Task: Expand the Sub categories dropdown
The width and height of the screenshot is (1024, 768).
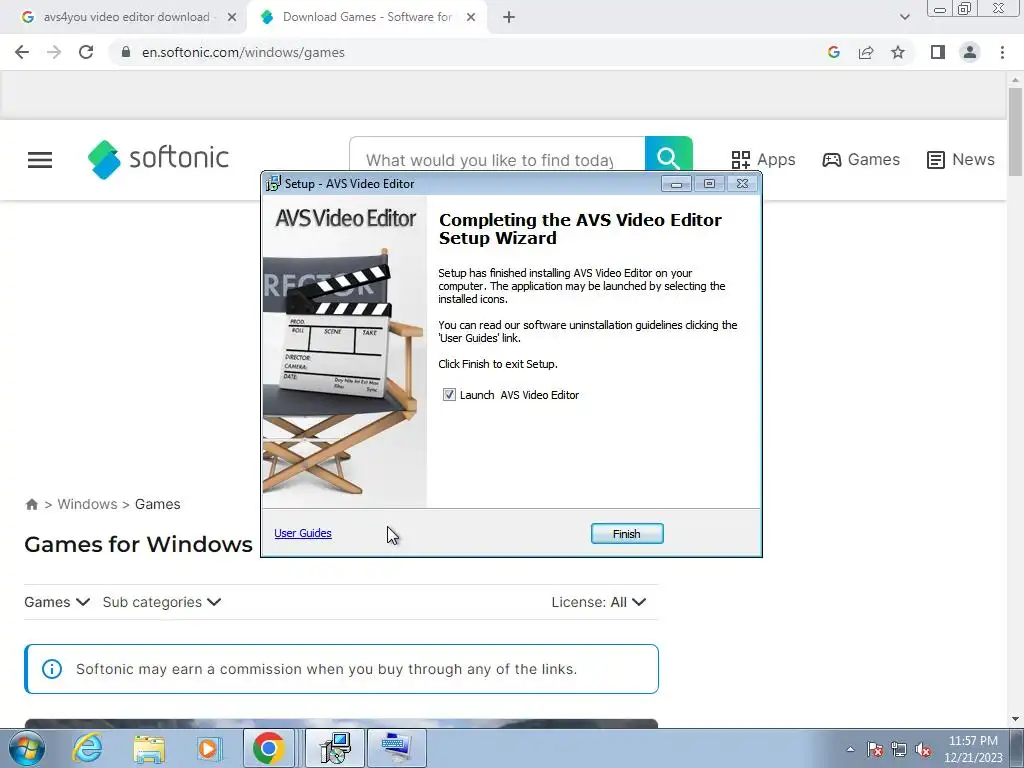Action: tap(162, 602)
